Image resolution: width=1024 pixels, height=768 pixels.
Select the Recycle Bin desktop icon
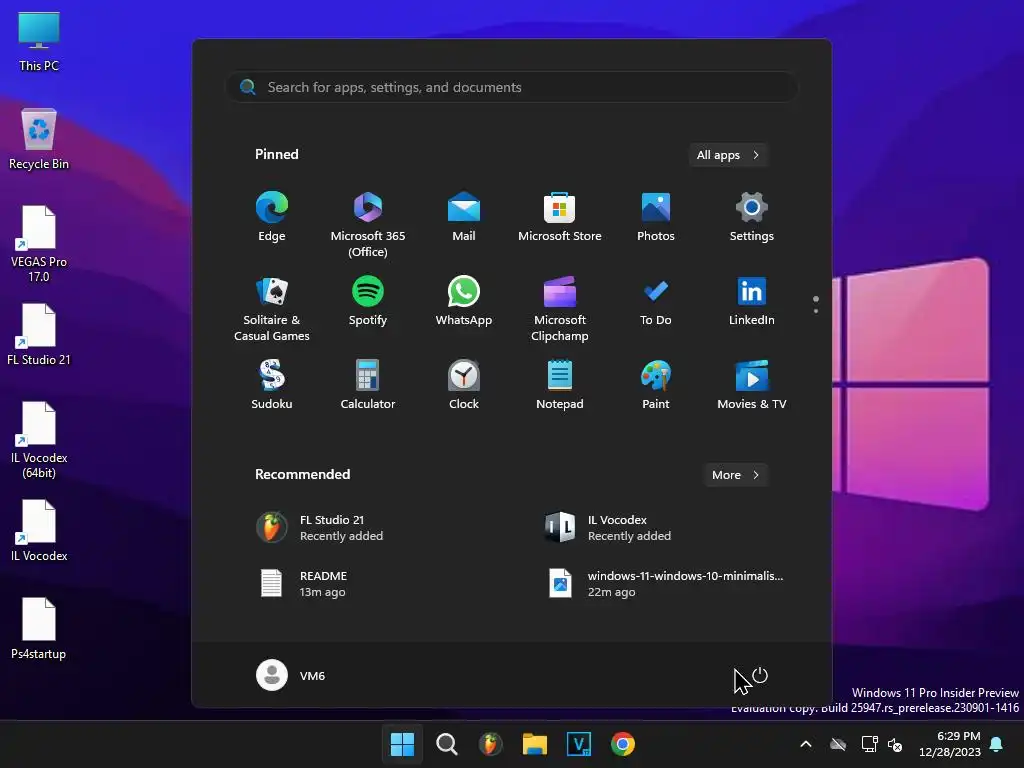coord(39,140)
